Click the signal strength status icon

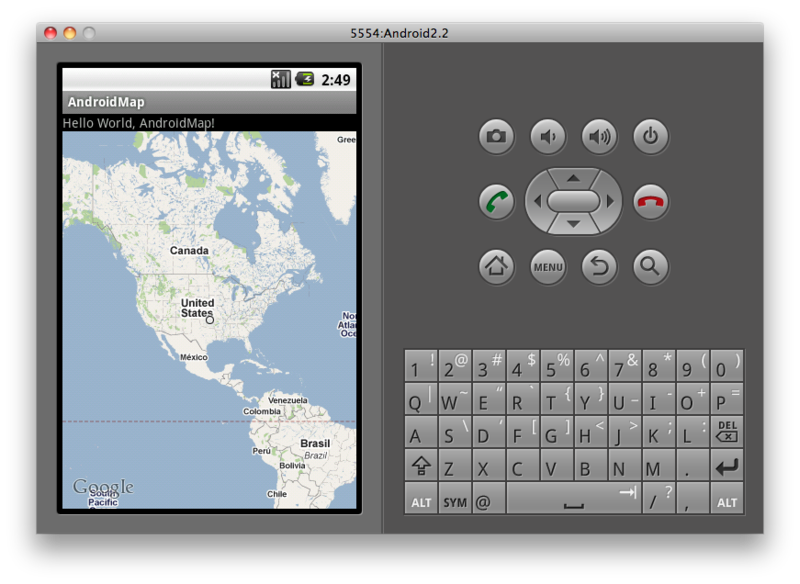click(x=281, y=79)
